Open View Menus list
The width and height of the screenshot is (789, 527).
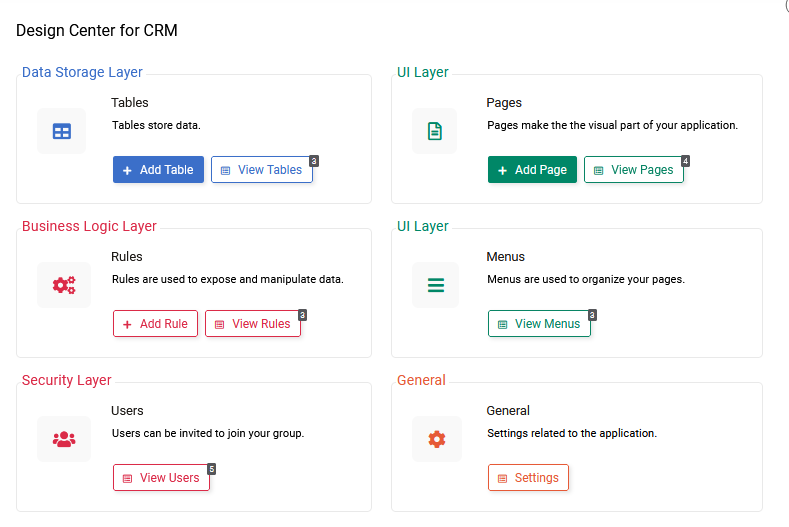(x=538, y=324)
